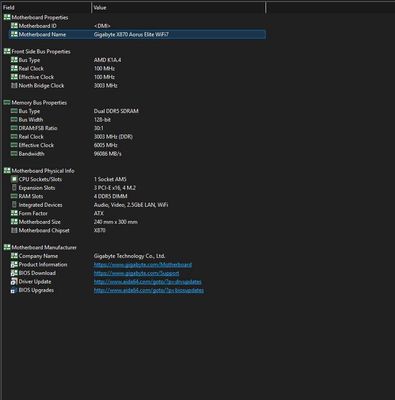
Task: Open the aida64 BIOS updates link
Action: (x=149, y=290)
